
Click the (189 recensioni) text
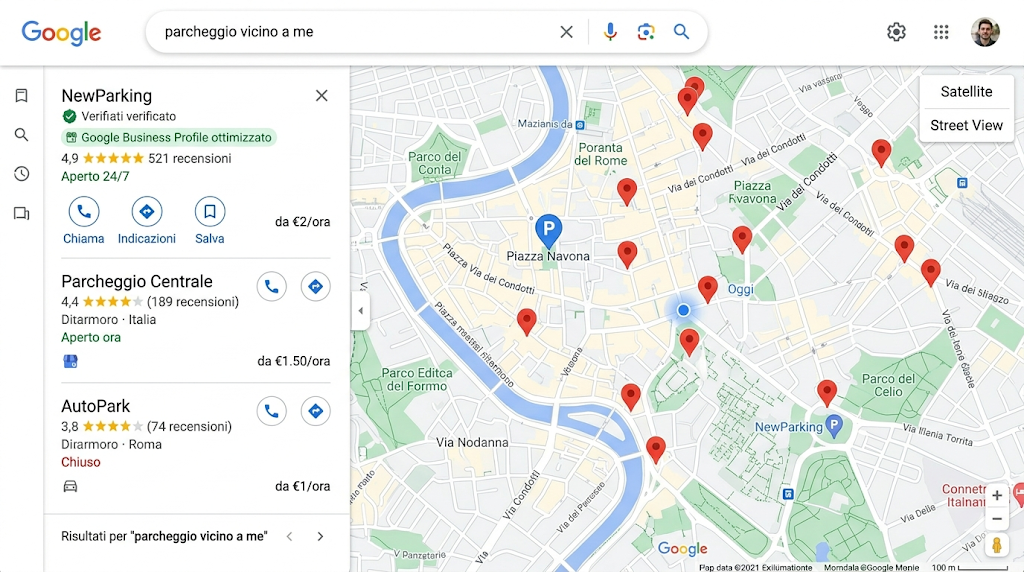pyautogui.click(x=193, y=302)
